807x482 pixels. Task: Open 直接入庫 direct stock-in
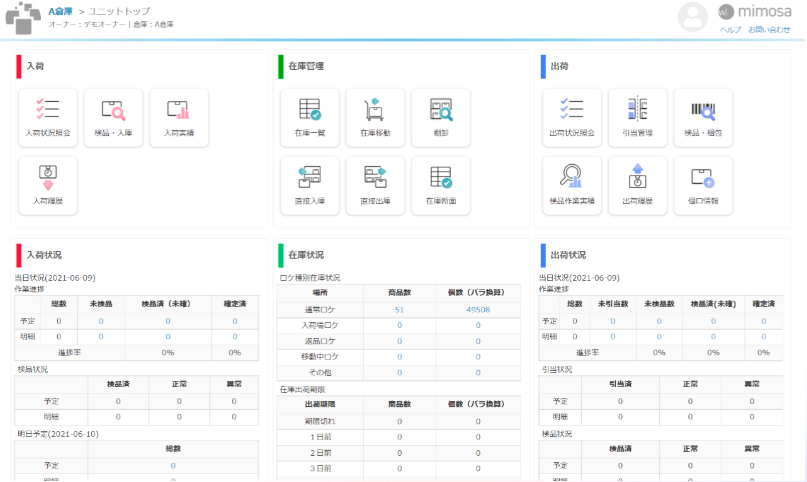[x=310, y=185]
